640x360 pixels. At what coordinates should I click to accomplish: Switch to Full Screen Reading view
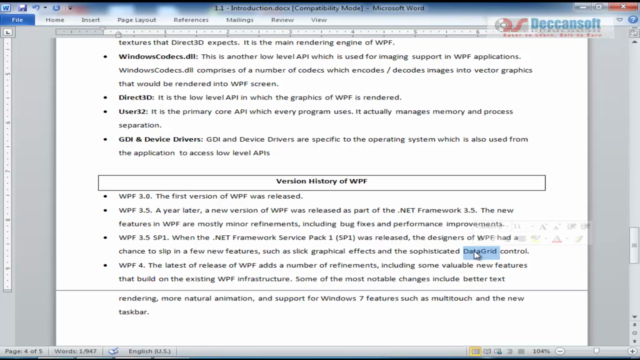click(x=487, y=351)
